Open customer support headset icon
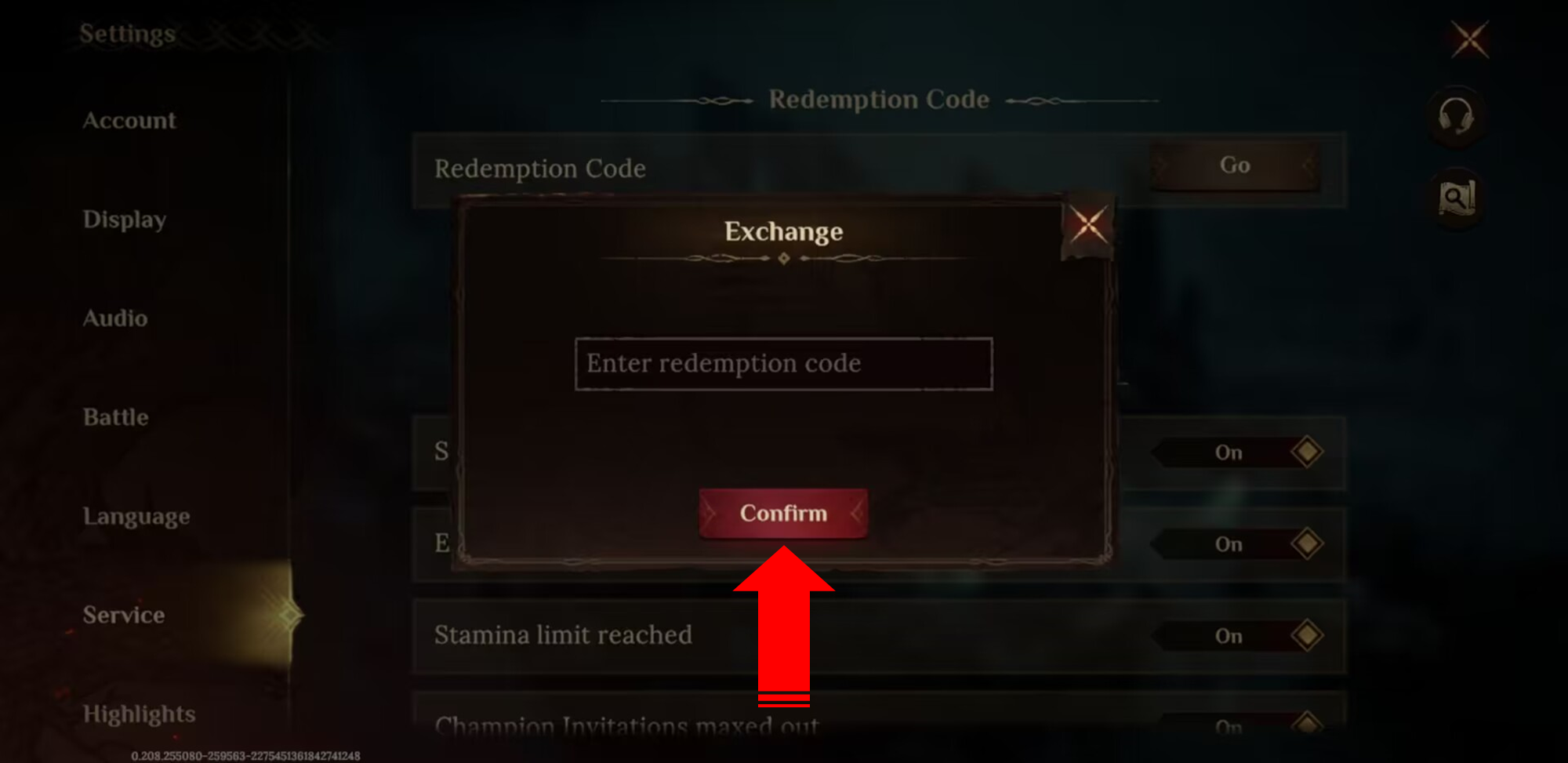 (x=1456, y=117)
